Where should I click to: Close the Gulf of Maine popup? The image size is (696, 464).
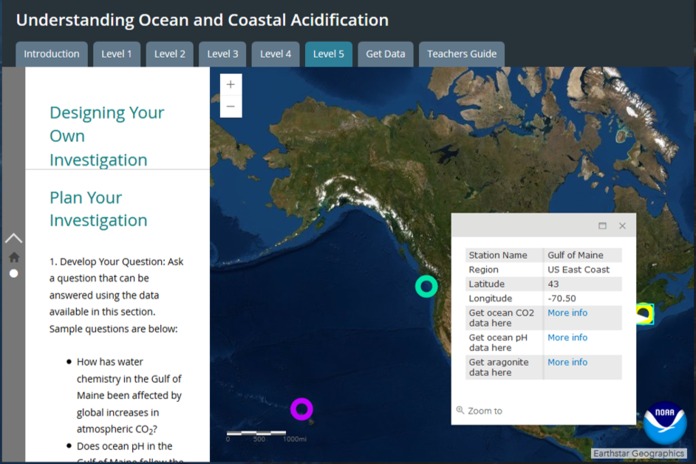[x=622, y=226]
